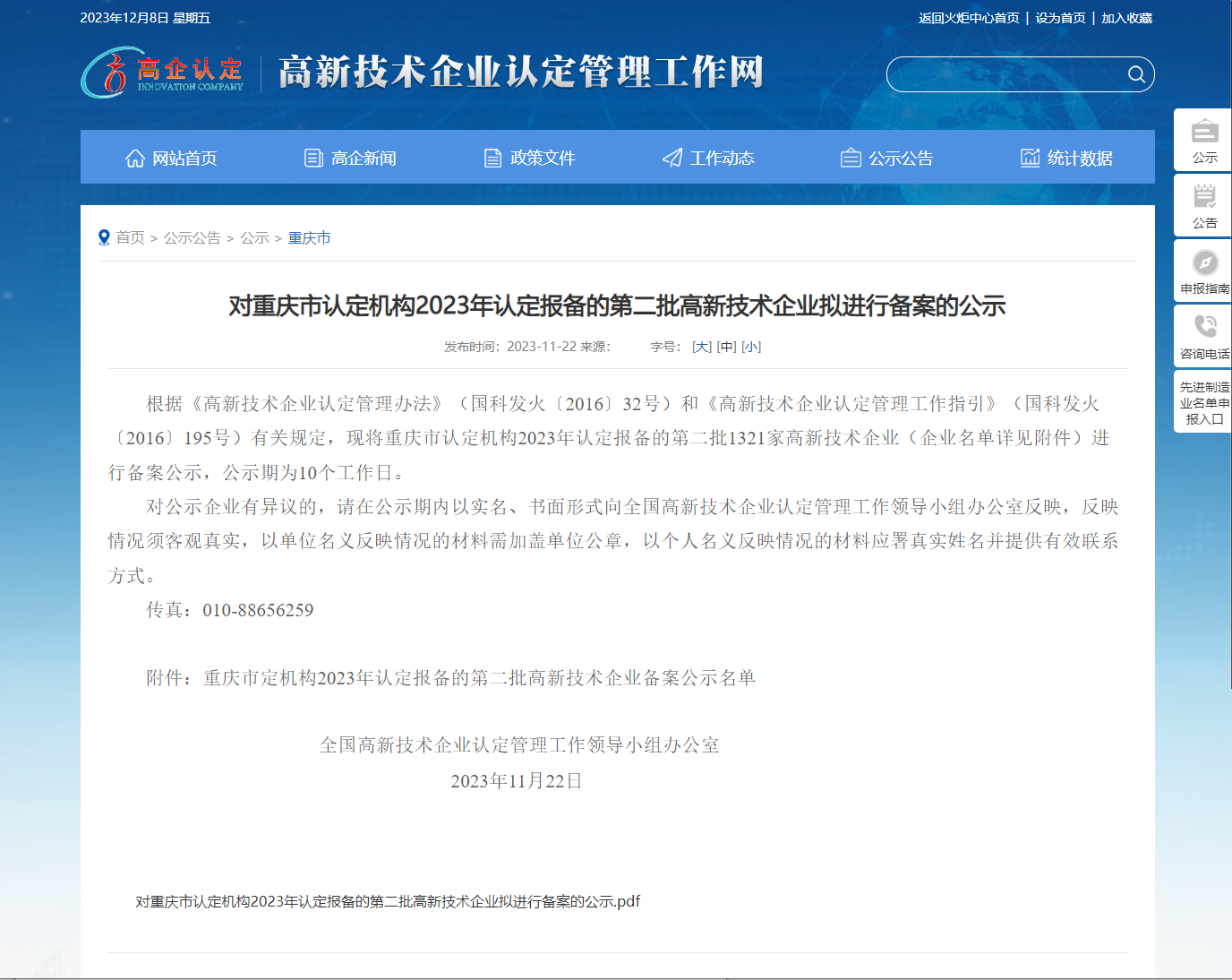Click 设为首页 link in header
1232x980 pixels.
coord(1060,18)
